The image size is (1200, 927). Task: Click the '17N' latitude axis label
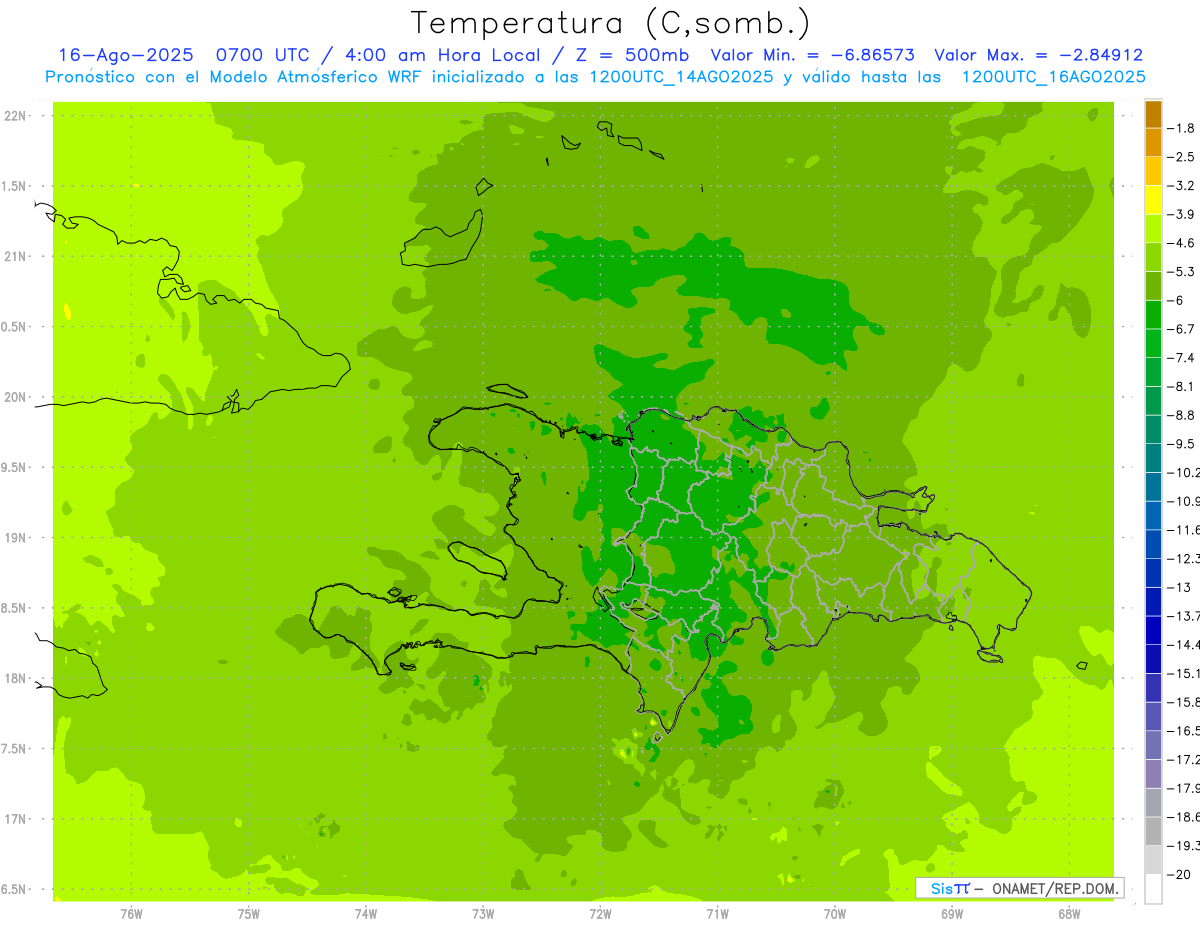click(x=15, y=819)
